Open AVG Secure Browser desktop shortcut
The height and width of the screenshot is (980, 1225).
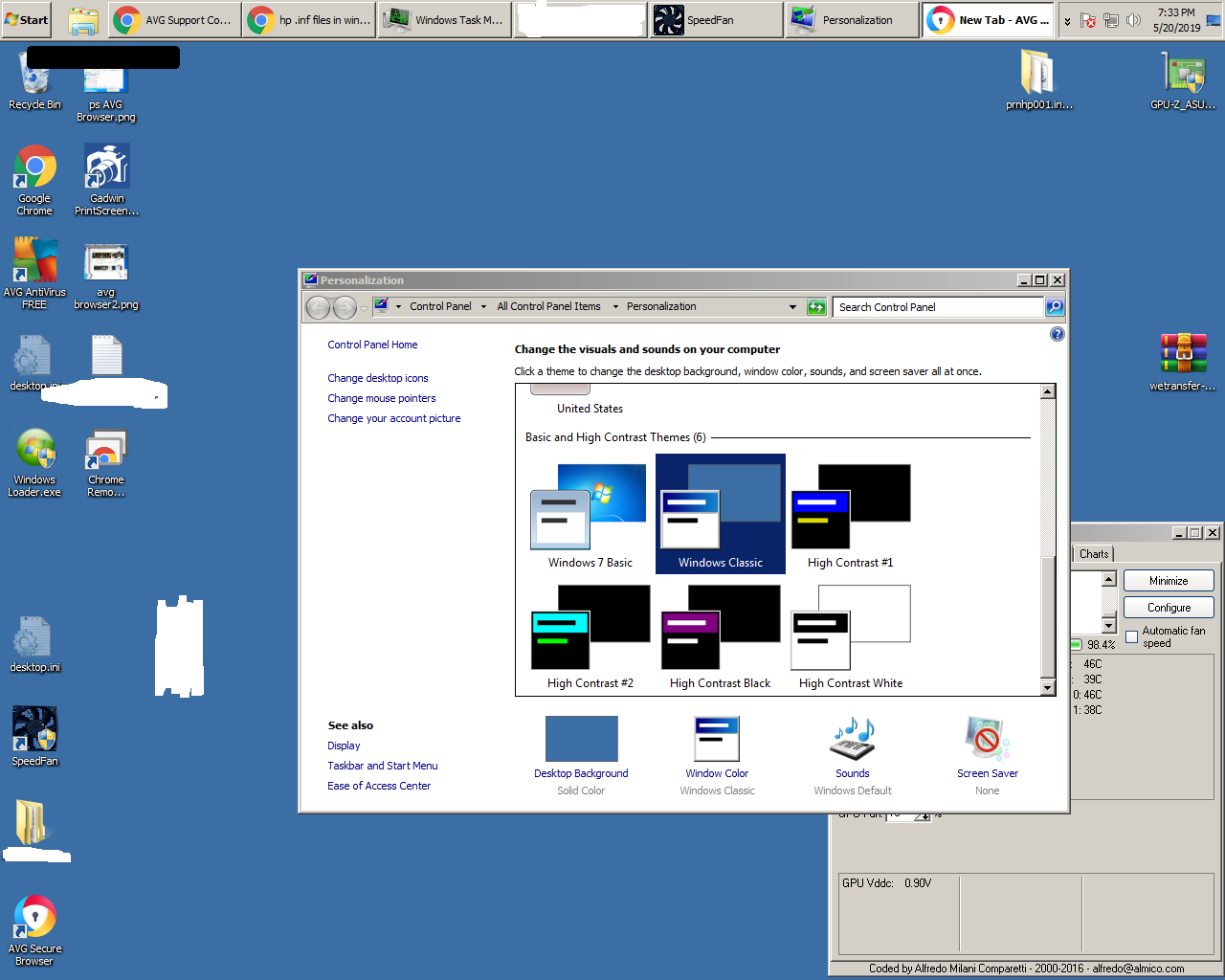pyautogui.click(x=34, y=930)
